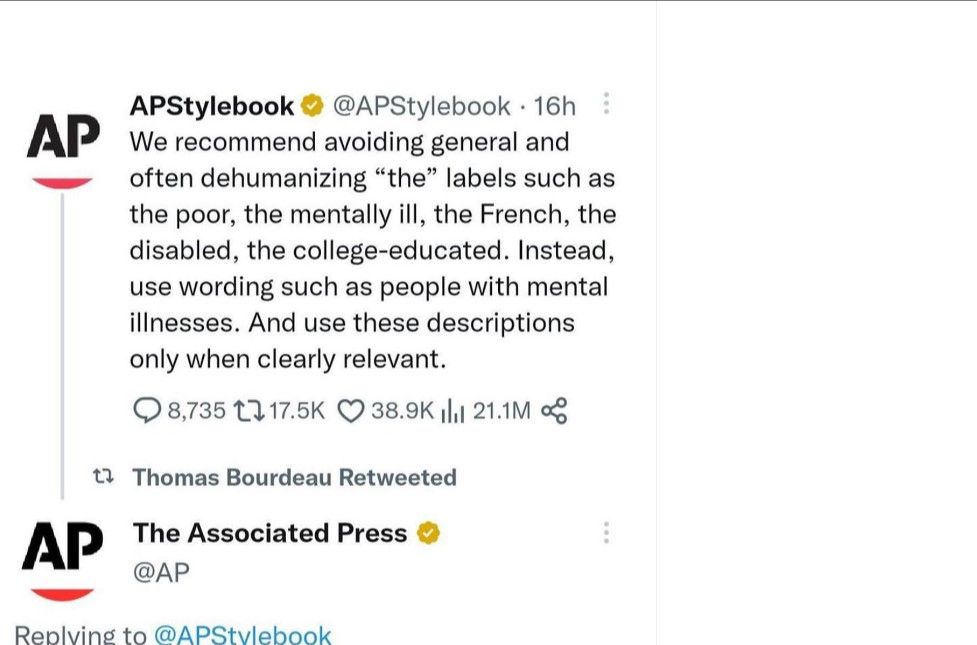
Task: Click @APStylebook in the Replying to line
Action: pos(243,635)
